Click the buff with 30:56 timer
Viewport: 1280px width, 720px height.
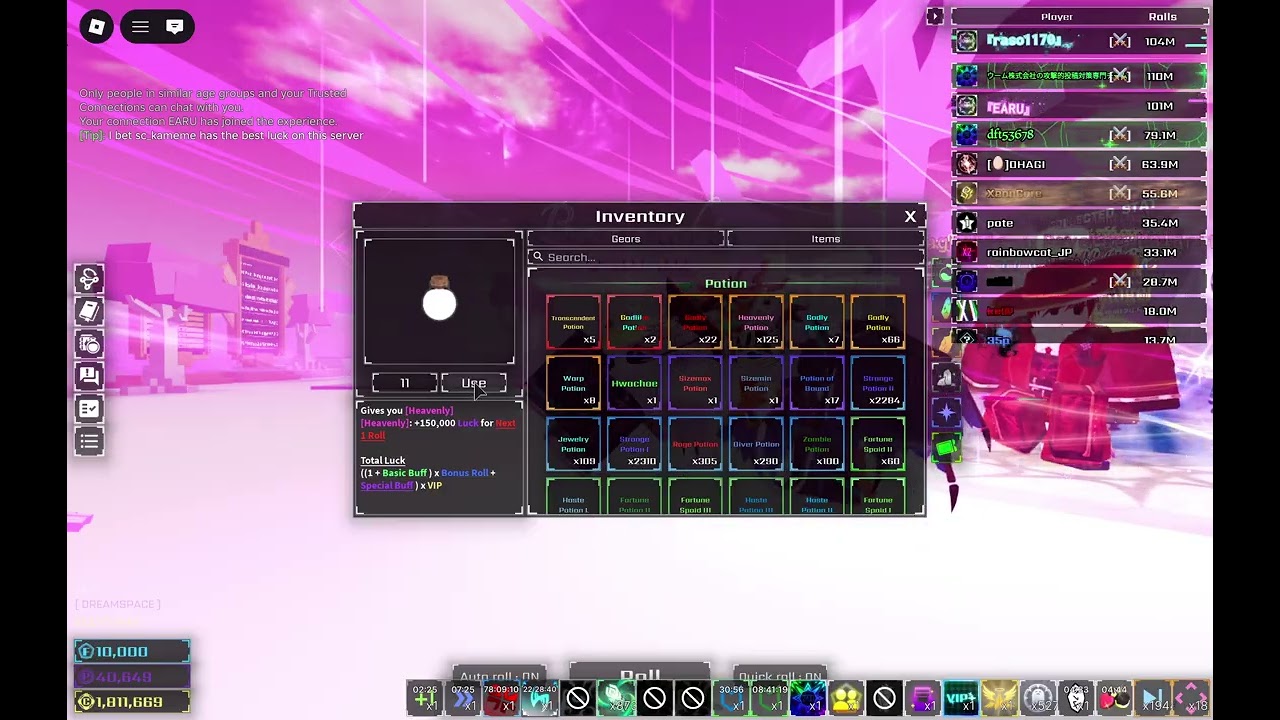(731, 698)
